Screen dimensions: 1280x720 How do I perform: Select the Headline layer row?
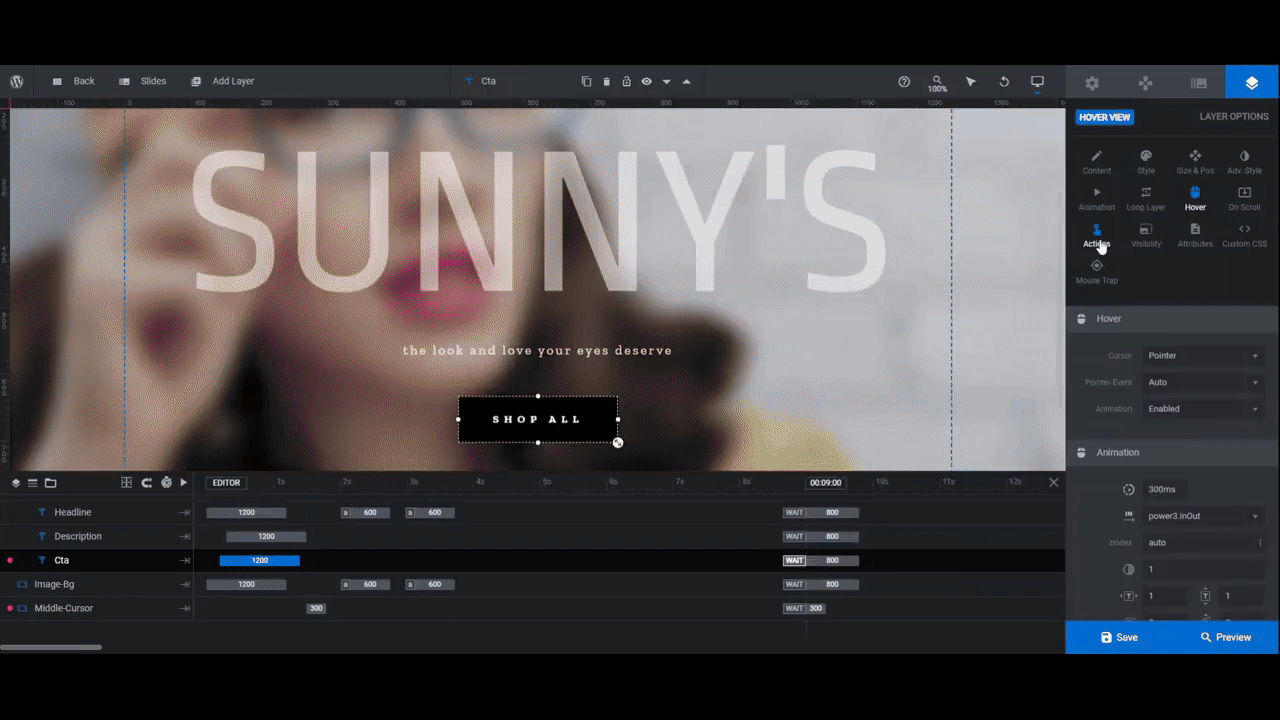point(97,512)
